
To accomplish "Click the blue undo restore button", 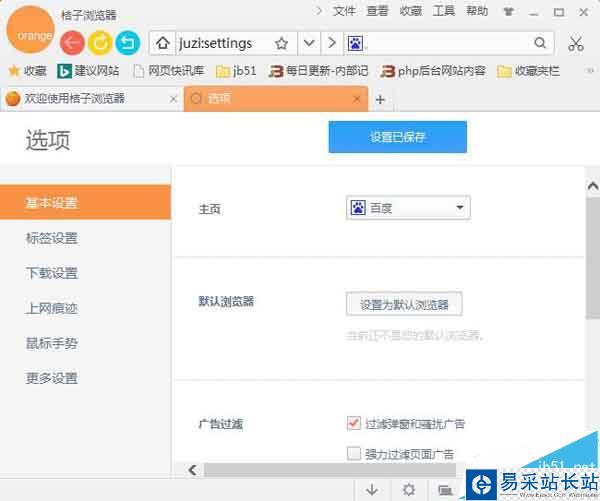I will [x=128, y=43].
